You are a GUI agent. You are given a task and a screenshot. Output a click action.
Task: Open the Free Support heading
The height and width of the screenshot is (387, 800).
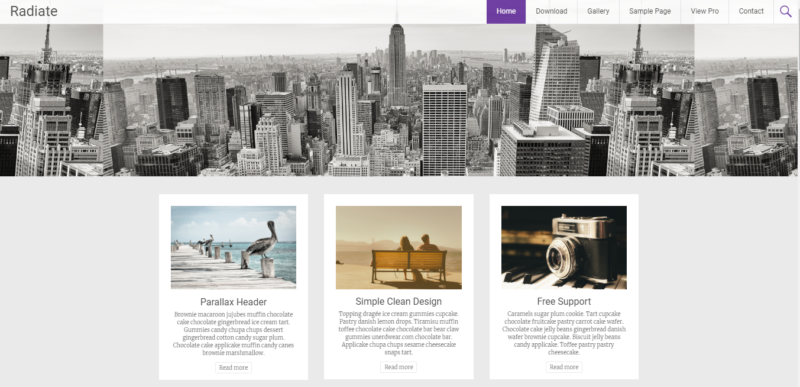coord(564,301)
